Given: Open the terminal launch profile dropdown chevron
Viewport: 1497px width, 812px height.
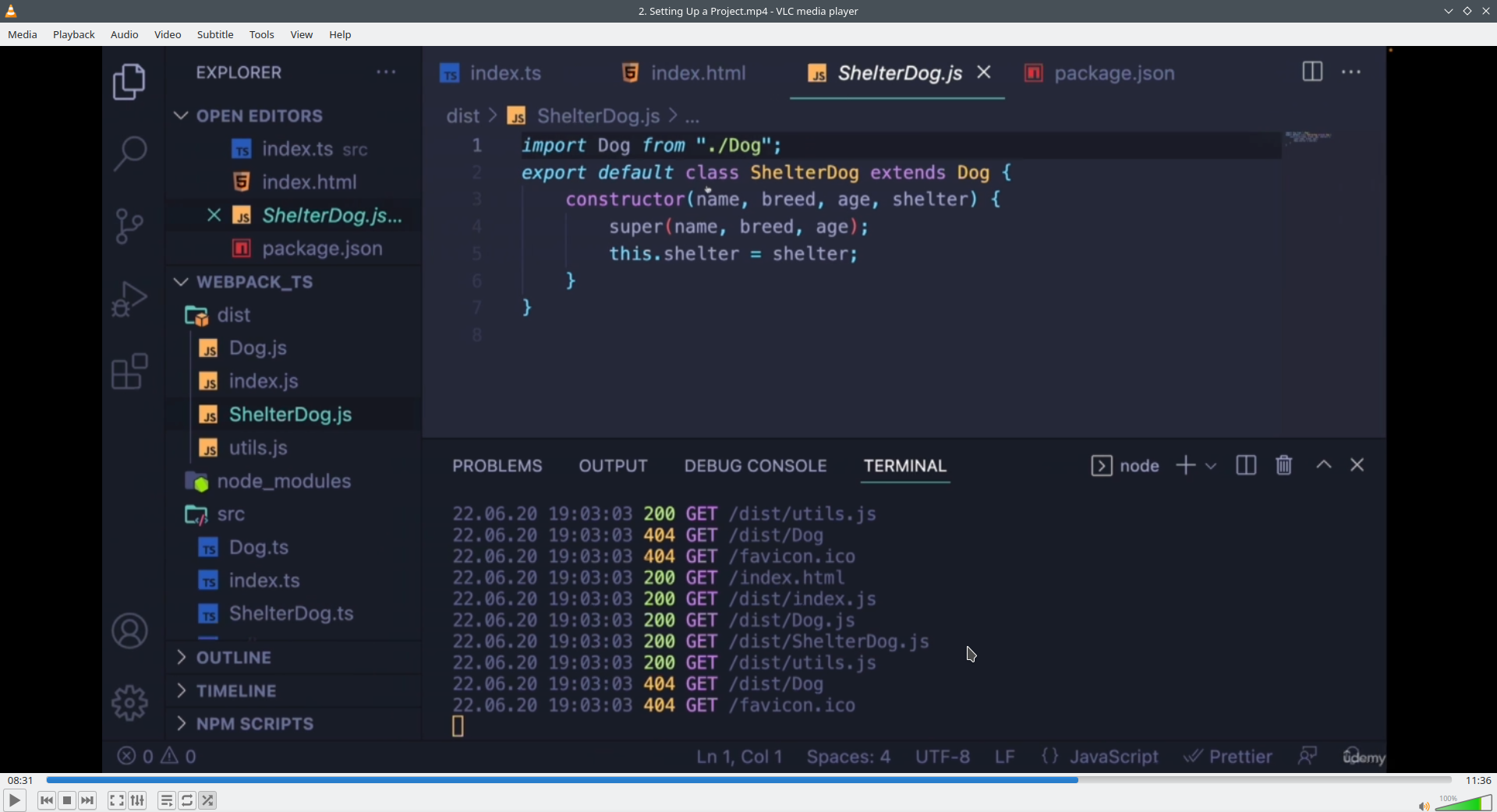Looking at the screenshot, I should click(1211, 466).
